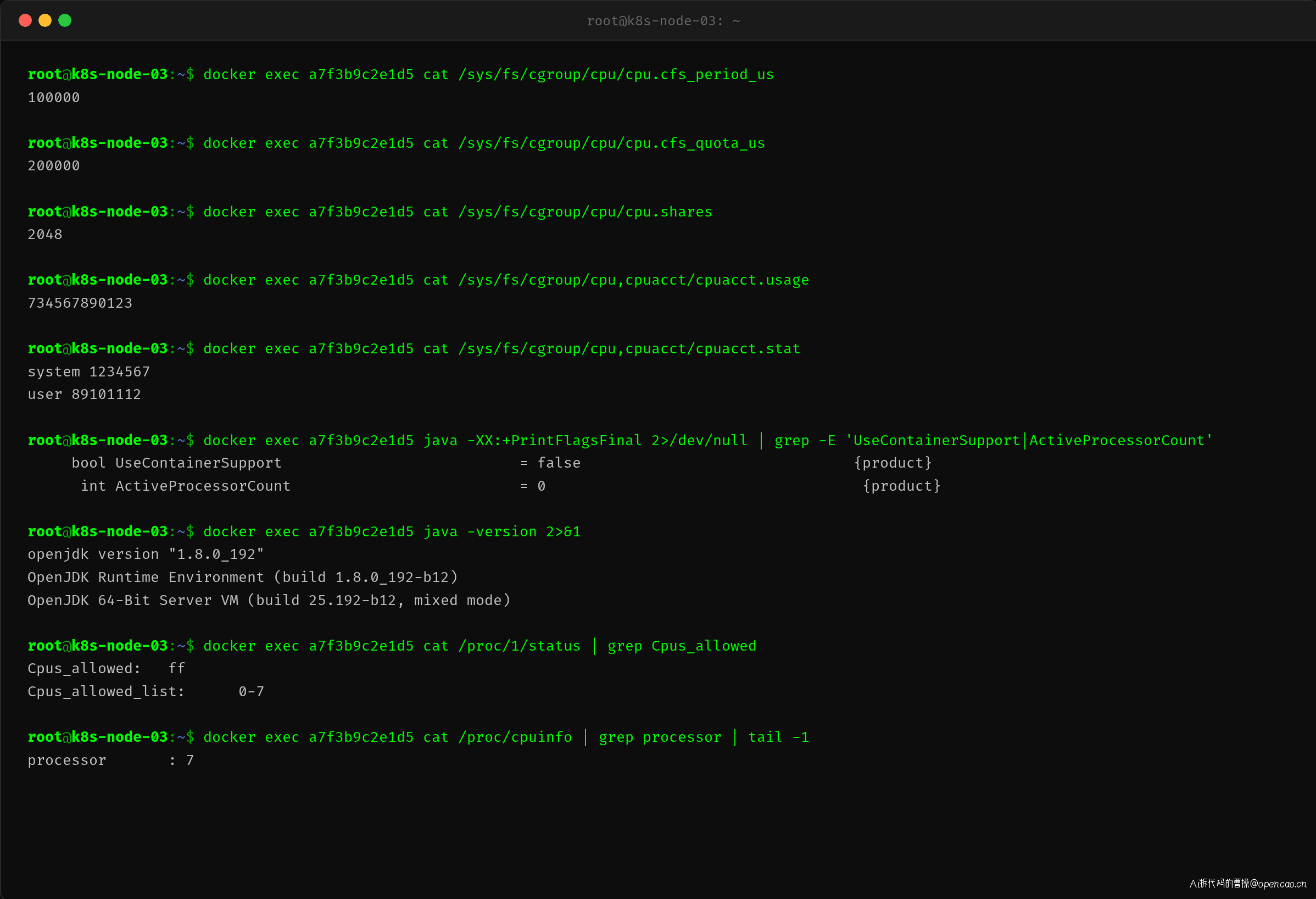Viewport: 1316px width, 899px height.
Task: Click the quota output value 200000
Action: pyautogui.click(x=54, y=165)
